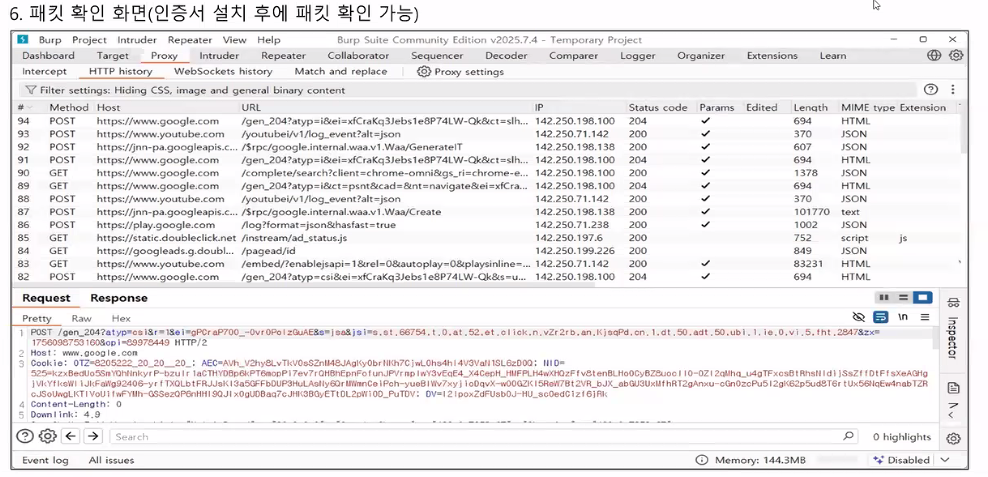Switch to the Learn tab
This screenshot has height=477, width=988.
click(832, 55)
